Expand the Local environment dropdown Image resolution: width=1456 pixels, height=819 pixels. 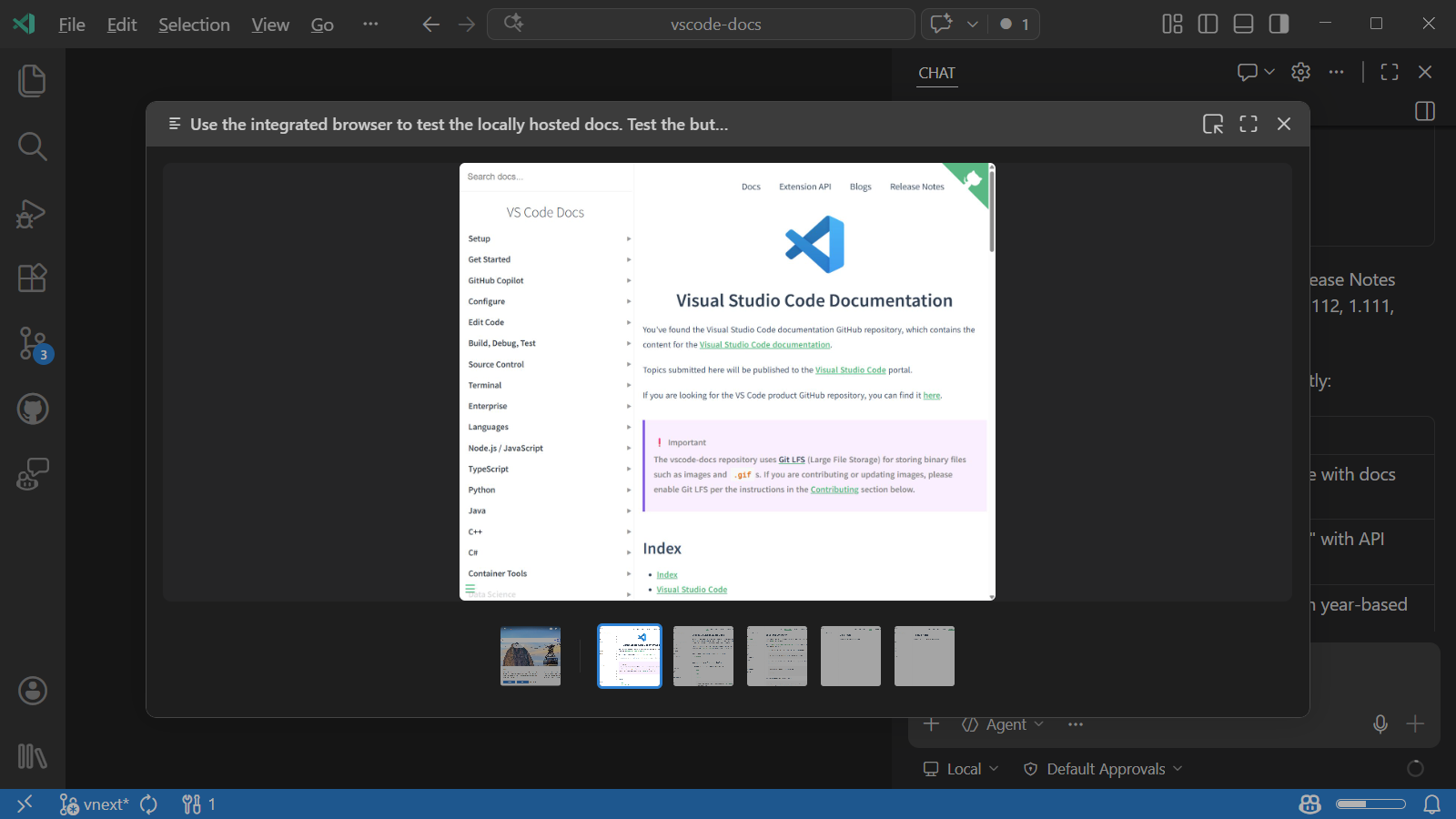click(x=961, y=769)
